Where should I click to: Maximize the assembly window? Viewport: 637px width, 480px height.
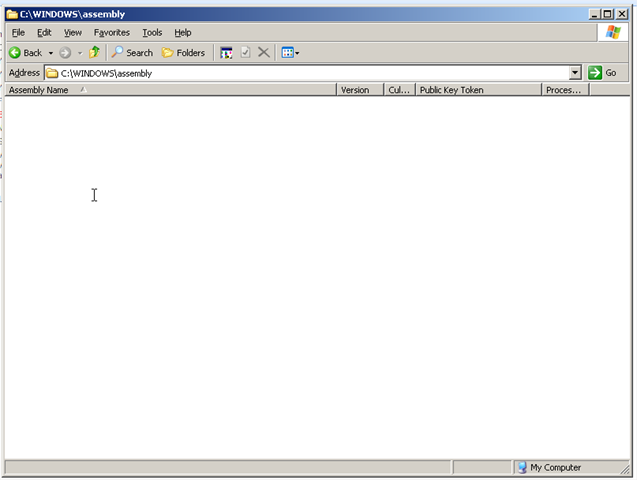pos(607,14)
